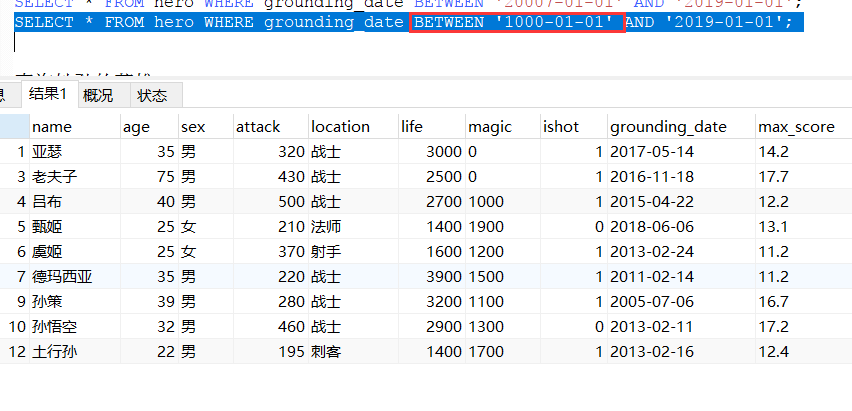Select the age column header
The width and height of the screenshot is (852, 411).
pyautogui.click(x=149, y=127)
